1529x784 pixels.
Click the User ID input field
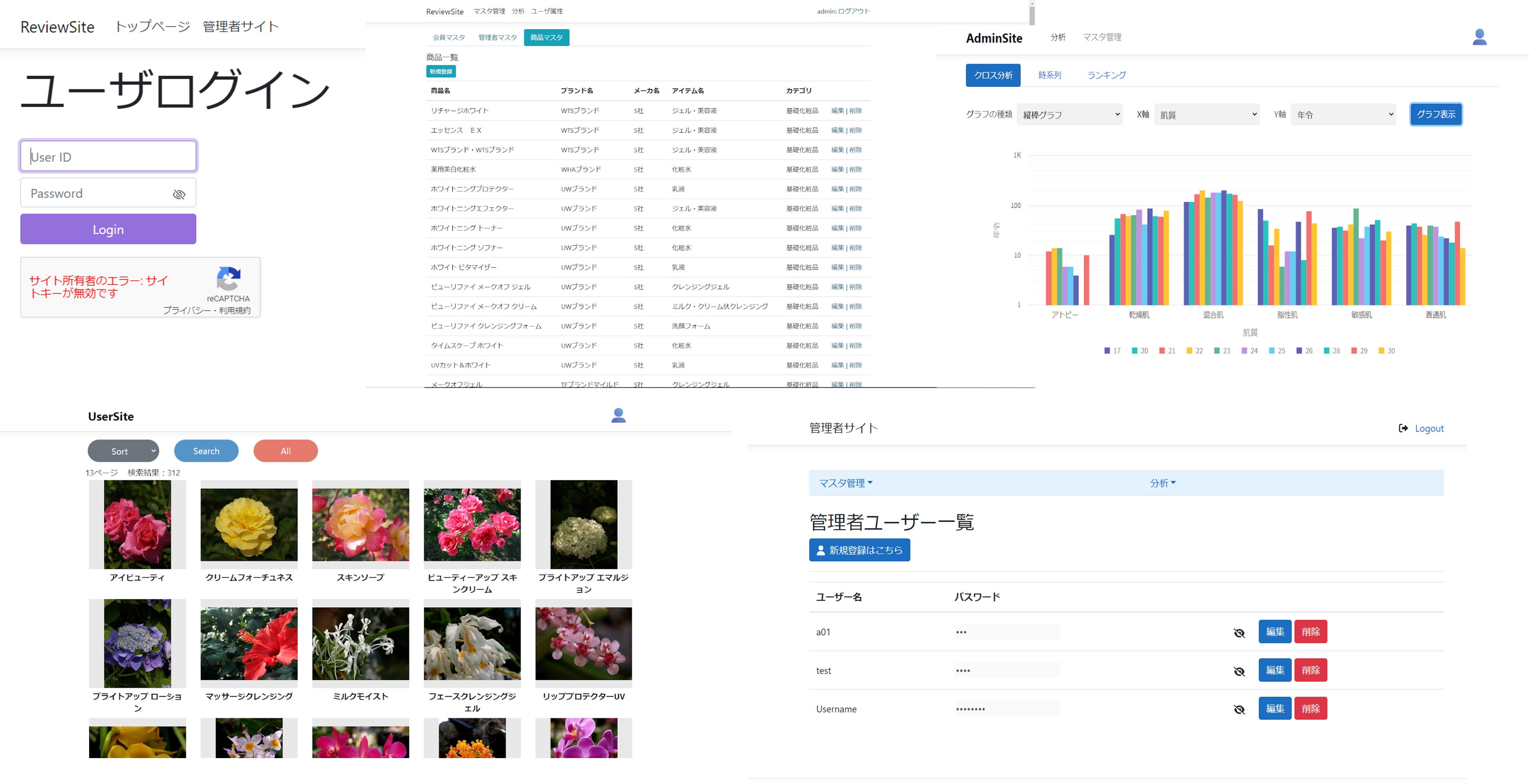click(x=108, y=157)
